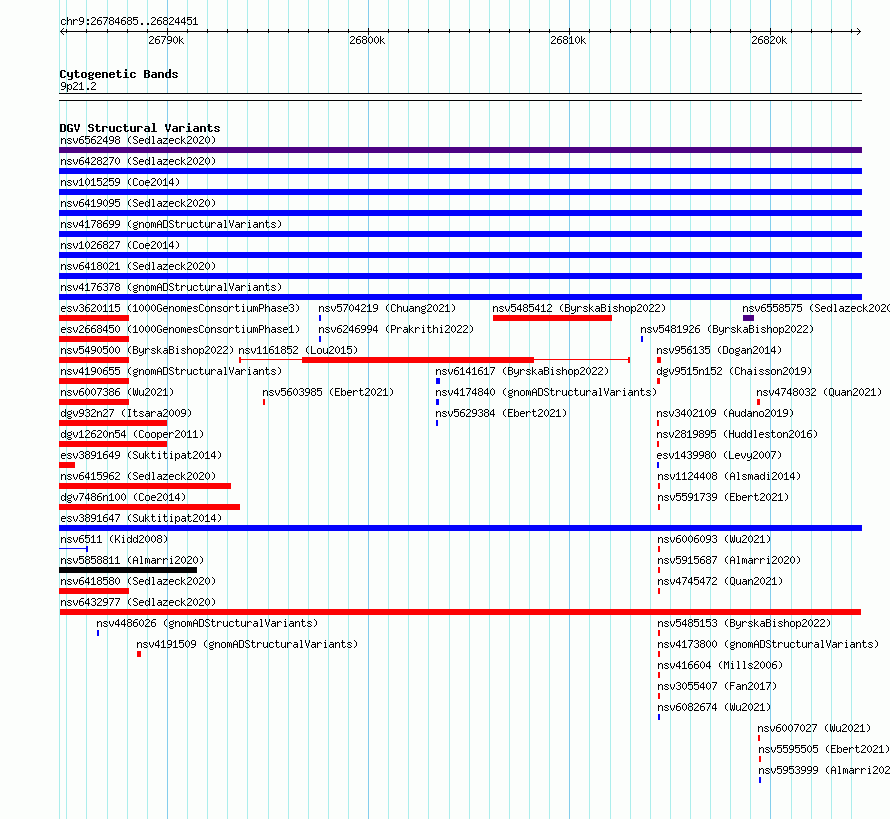Click the nsv6562498 (Sedlazeck2020) variant label

[138, 140]
